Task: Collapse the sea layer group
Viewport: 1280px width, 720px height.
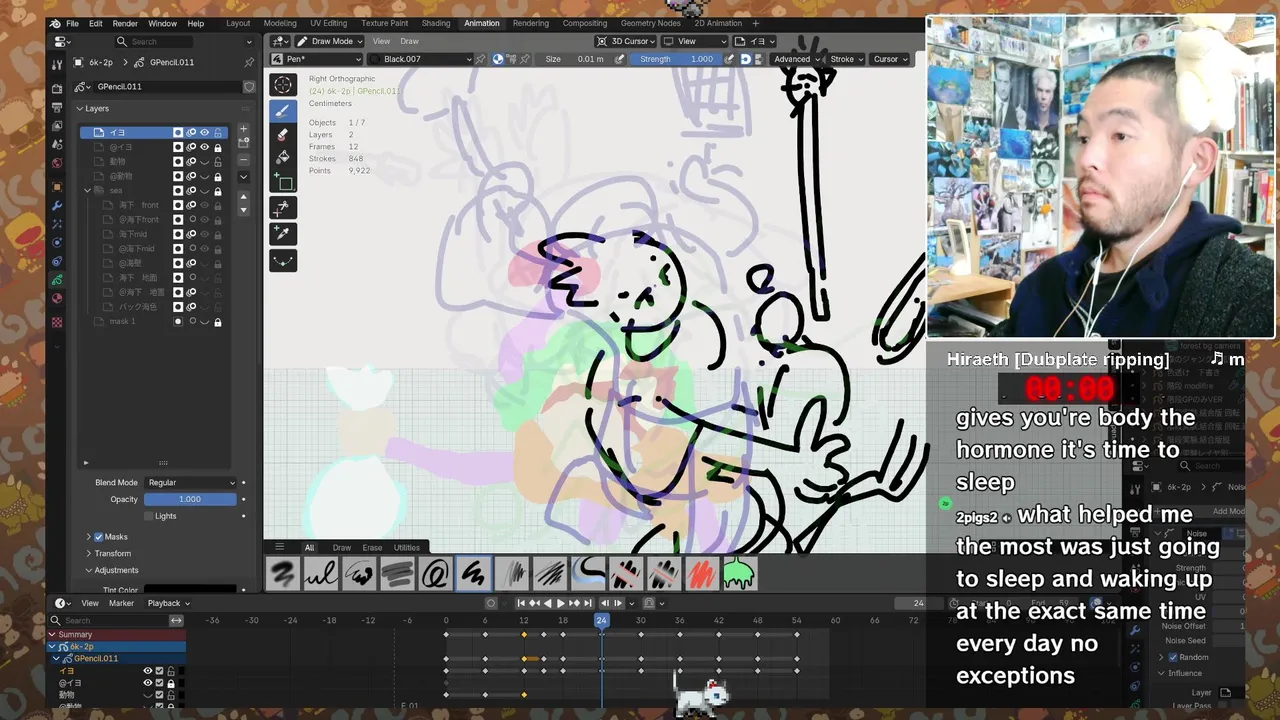Action: click(87, 190)
